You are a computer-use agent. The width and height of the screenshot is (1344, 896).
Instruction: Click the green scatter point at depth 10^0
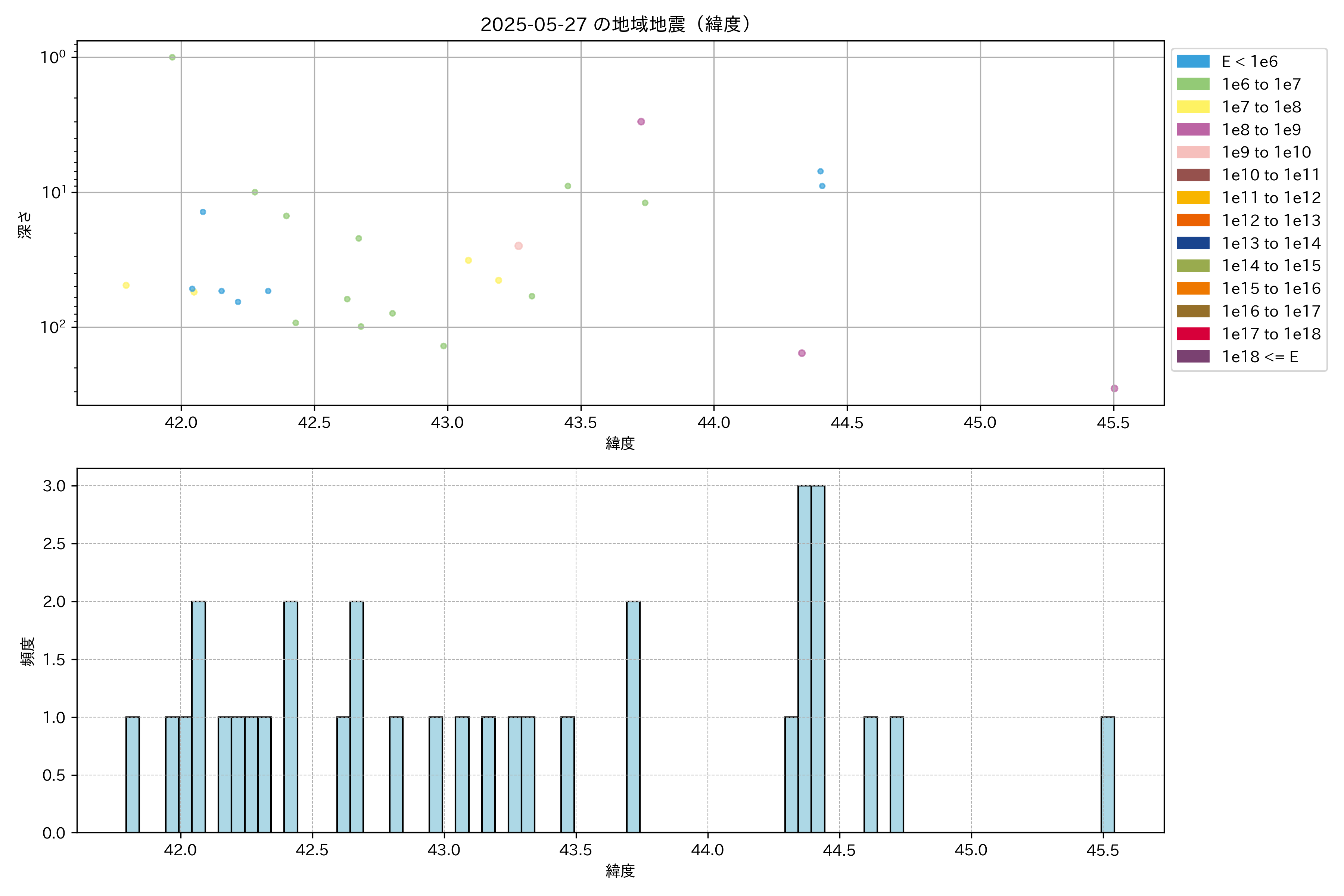[x=172, y=57]
